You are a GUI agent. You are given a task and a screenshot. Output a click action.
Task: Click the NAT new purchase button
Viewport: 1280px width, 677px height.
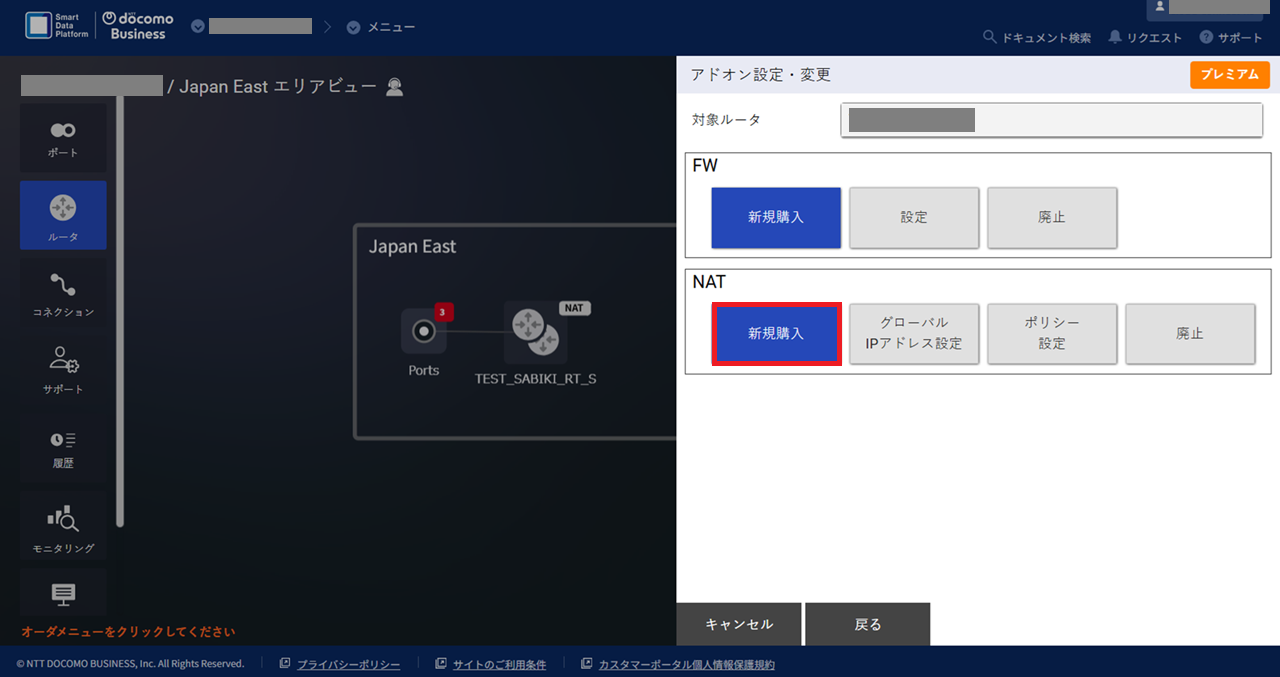776,334
